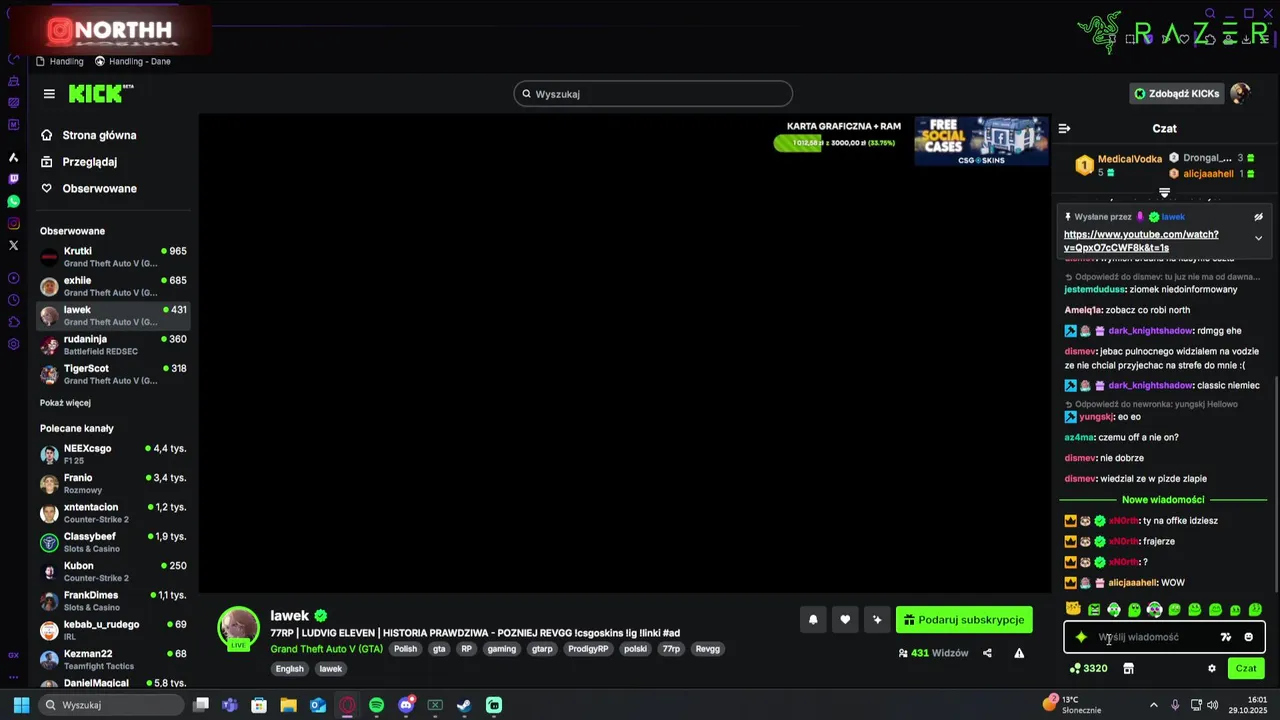Click the Revgg tag
The width and height of the screenshot is (1280, 720).
[707, 649]
